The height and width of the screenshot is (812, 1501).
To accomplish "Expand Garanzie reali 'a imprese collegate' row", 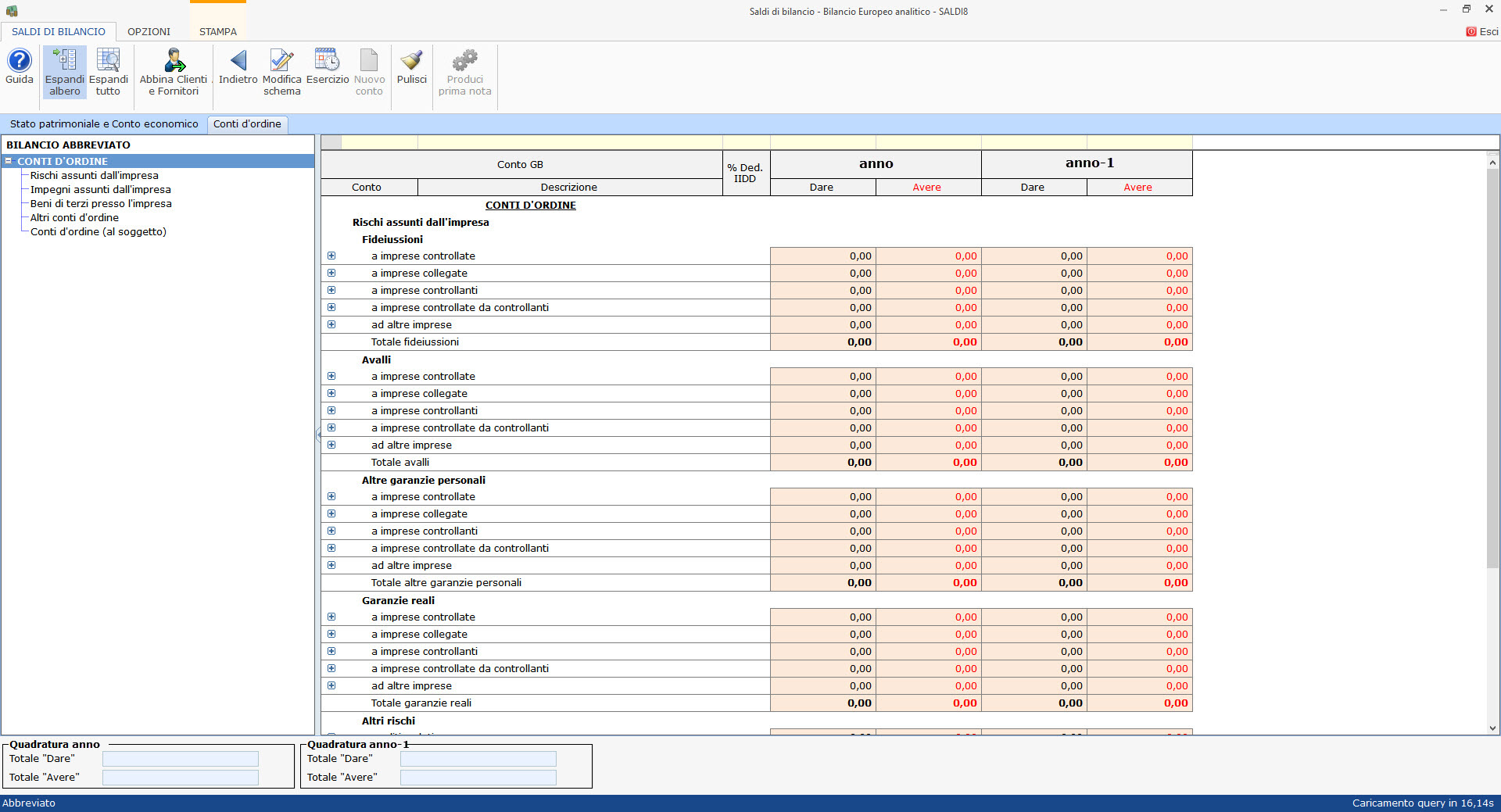I will click(331, 634).
